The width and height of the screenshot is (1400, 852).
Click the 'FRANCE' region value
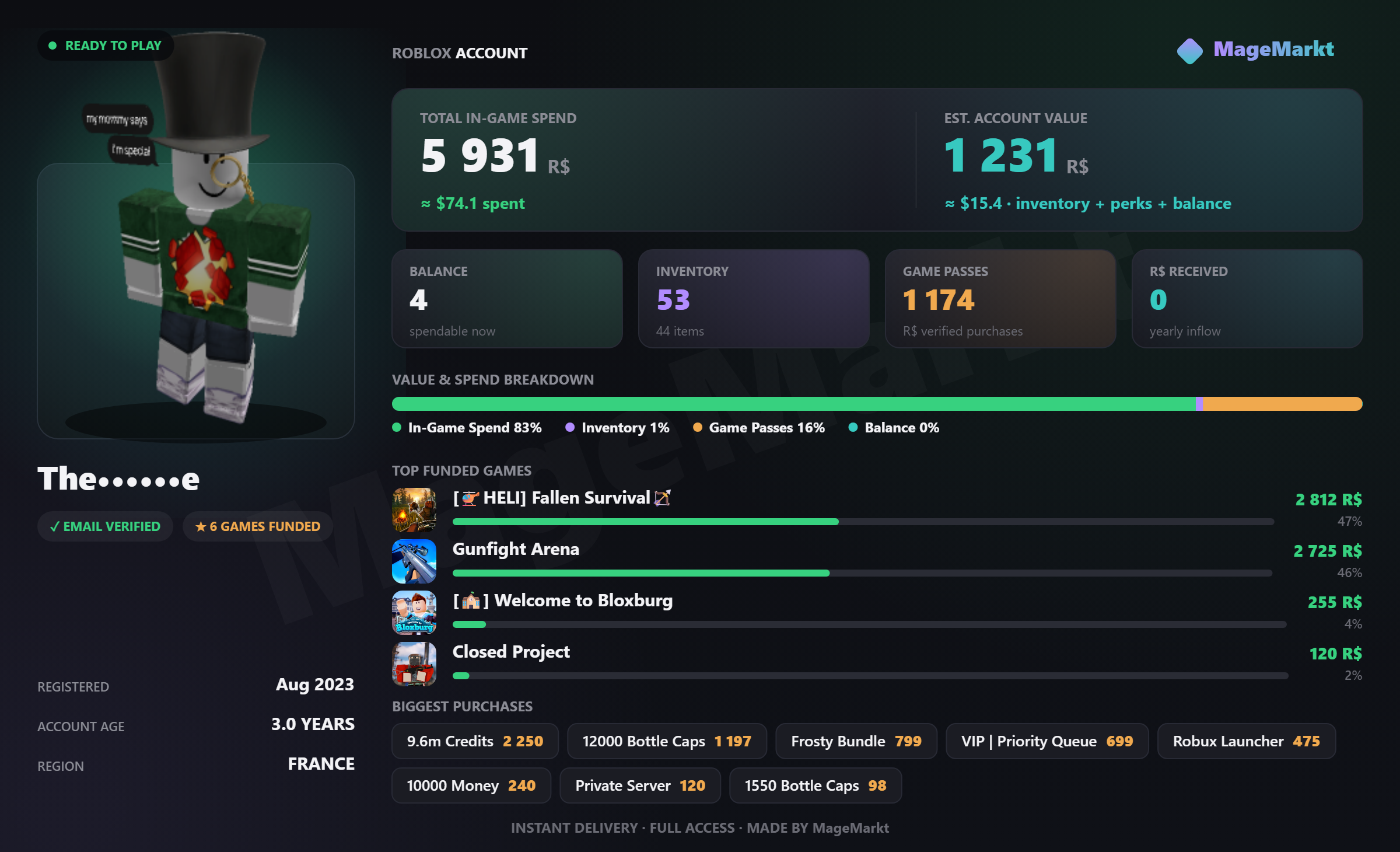[321, 764]
